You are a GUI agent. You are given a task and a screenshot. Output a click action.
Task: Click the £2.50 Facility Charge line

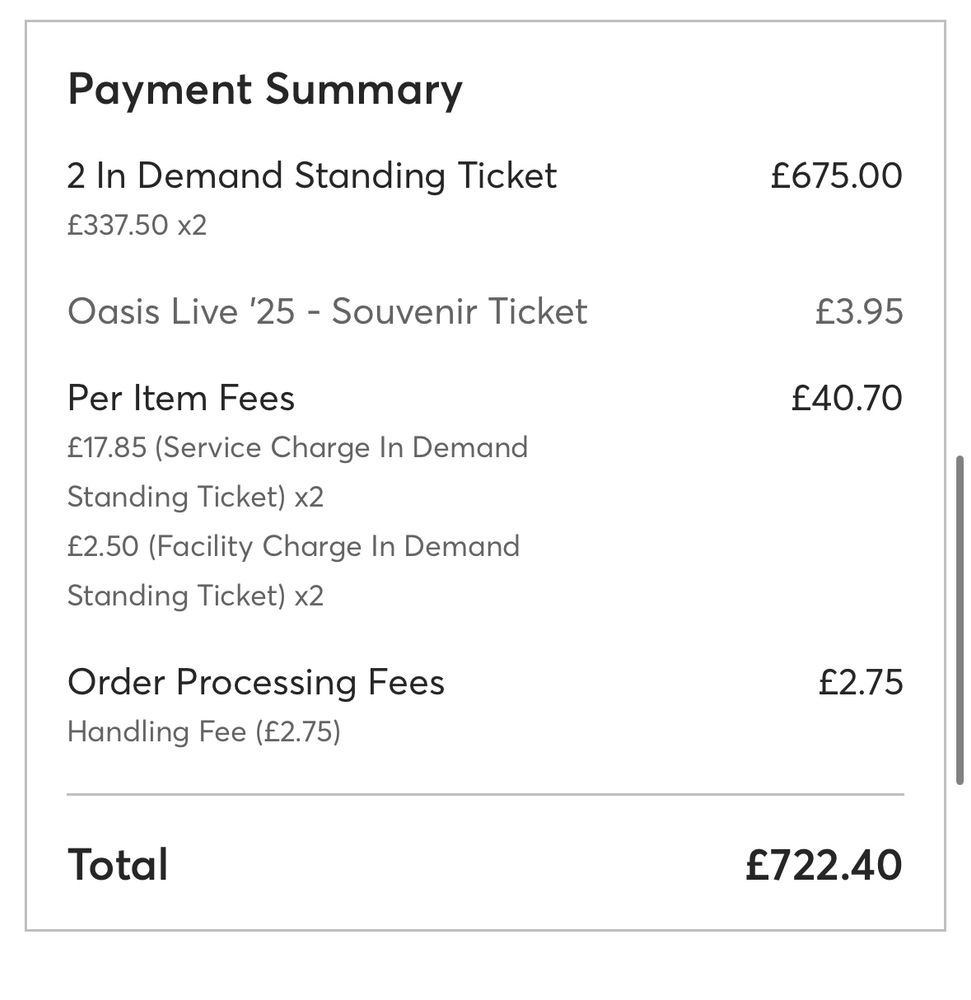pos(293,546)
